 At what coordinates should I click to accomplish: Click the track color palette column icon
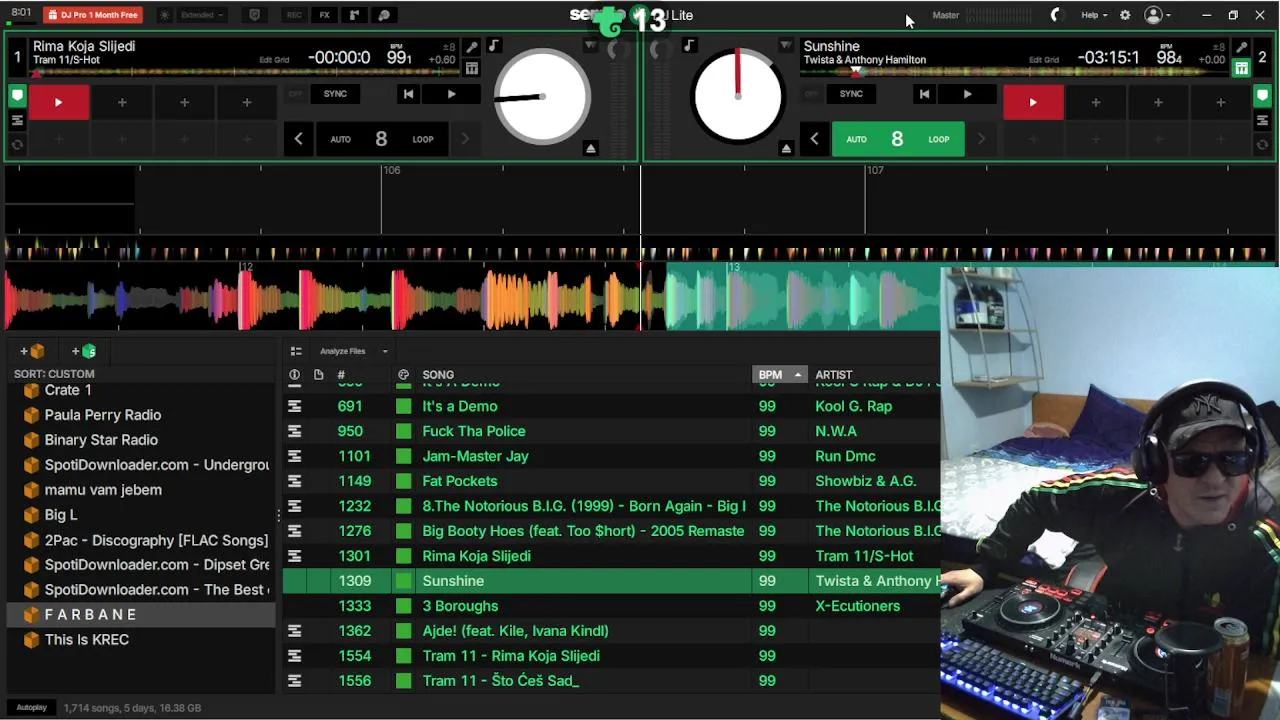coord(403,375)
